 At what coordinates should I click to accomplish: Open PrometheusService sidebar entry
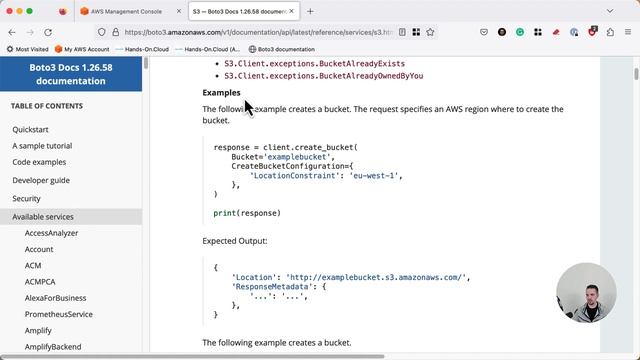tap(58, 314)
